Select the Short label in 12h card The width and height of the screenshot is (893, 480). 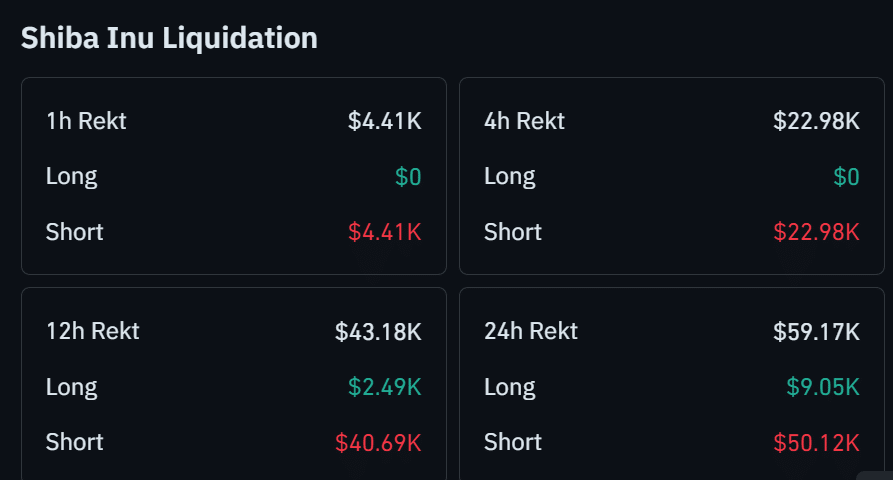point(75,442)
